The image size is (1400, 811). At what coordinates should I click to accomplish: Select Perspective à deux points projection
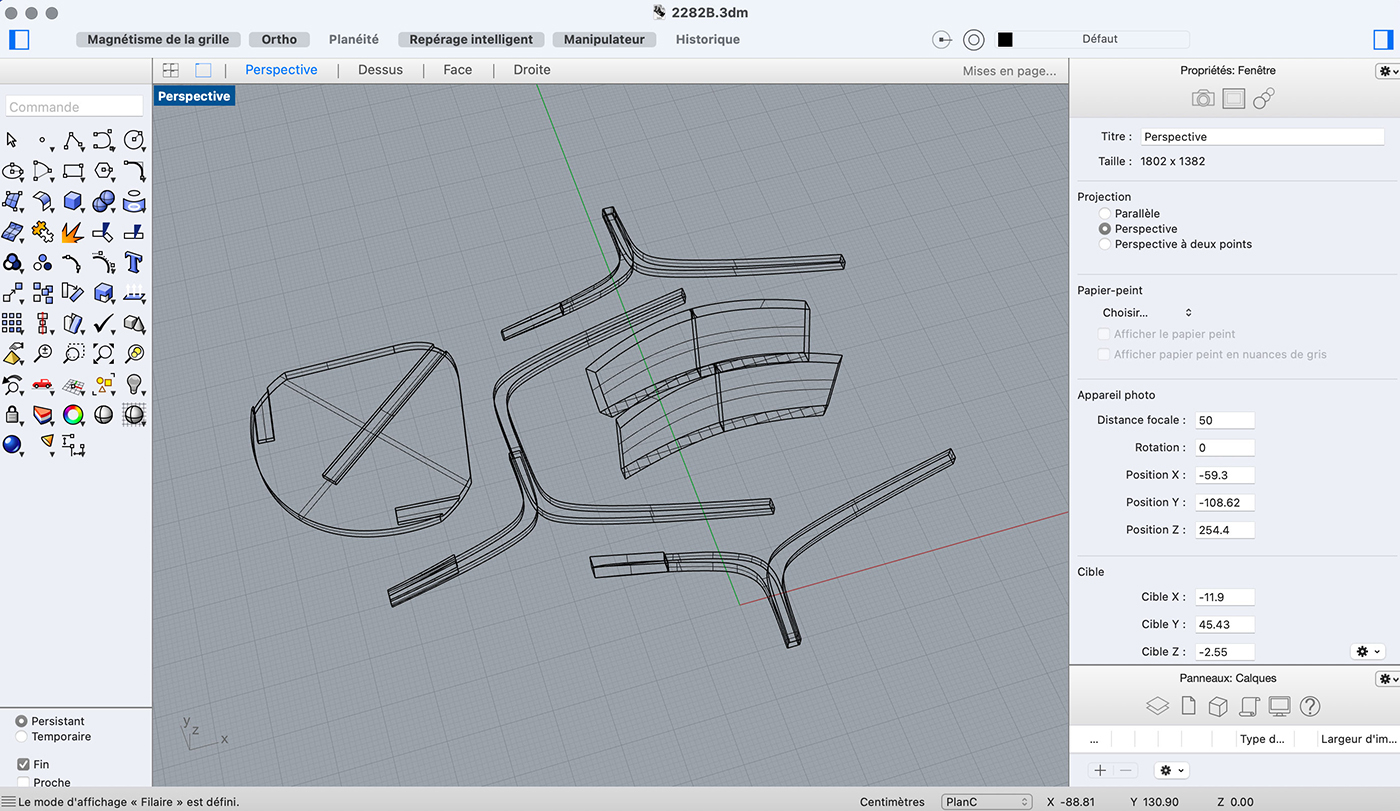coord(1105,244)
